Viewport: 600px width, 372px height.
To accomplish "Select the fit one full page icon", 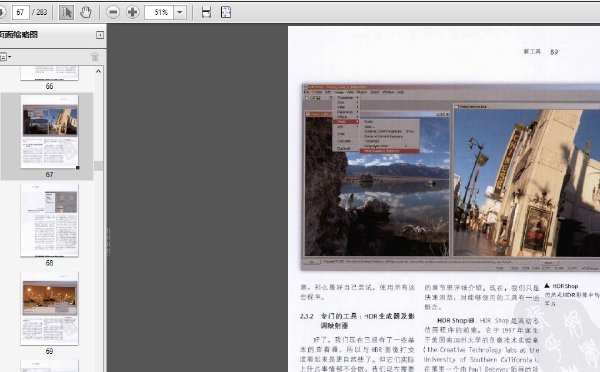I will [x=226, y=13].
